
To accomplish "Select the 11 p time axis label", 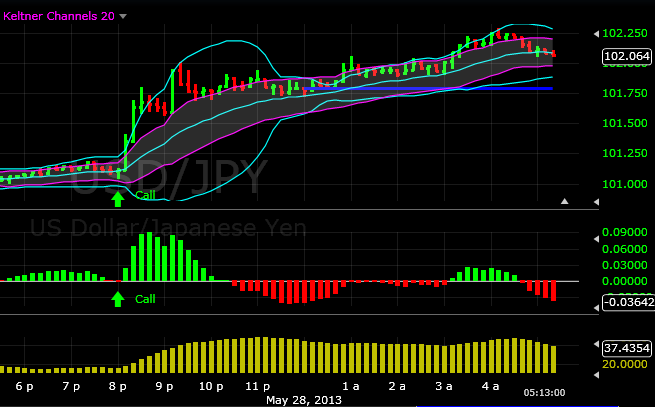I will [258, 386].
